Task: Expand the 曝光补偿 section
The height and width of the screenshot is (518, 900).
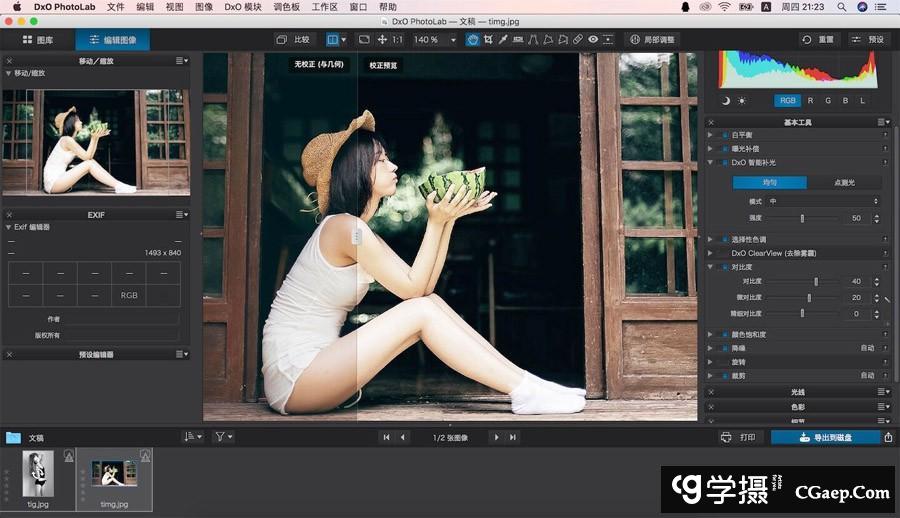Action: (711, 148)
